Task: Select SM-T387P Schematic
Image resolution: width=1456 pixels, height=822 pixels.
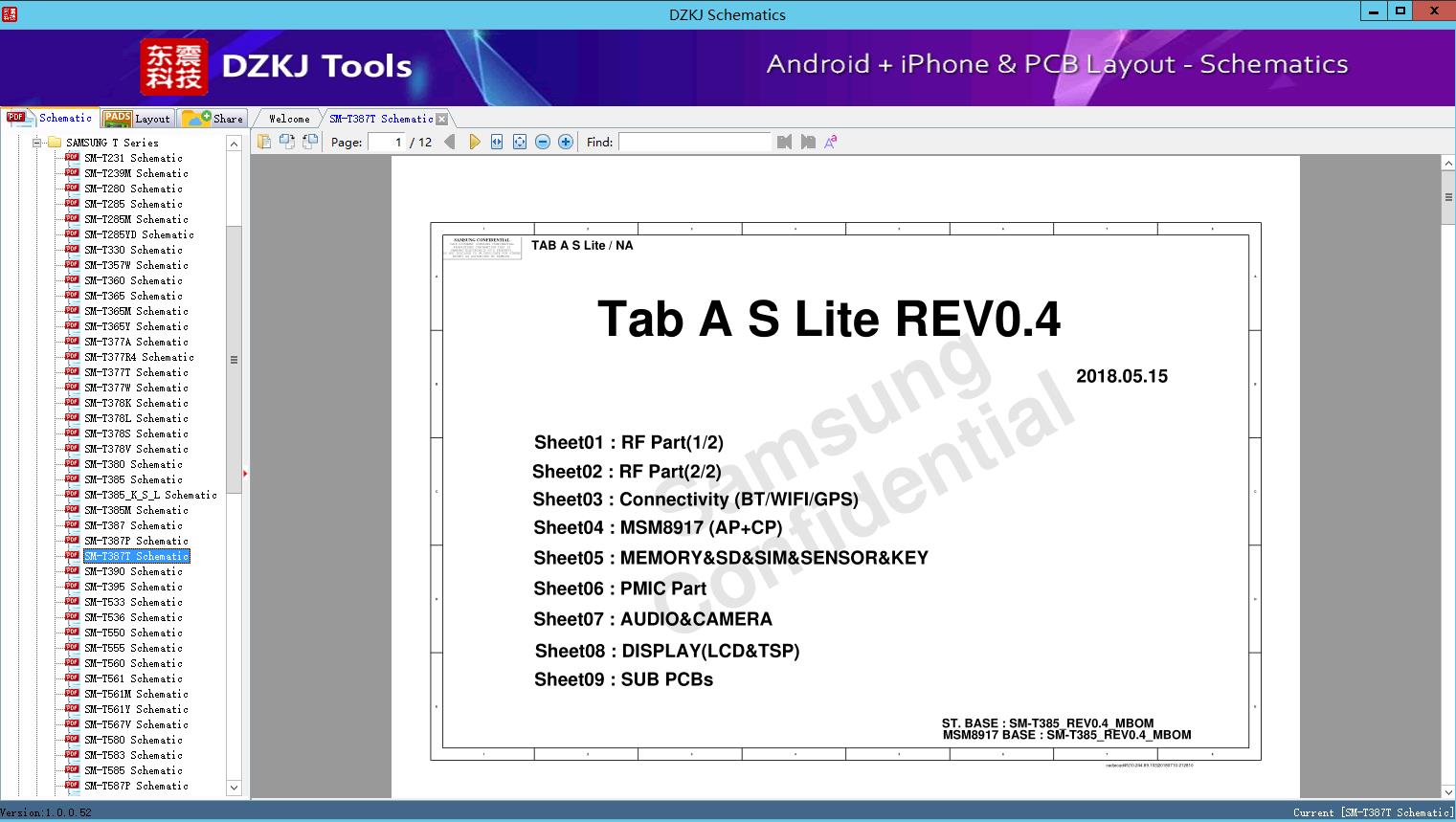Action: coord(136,541)
